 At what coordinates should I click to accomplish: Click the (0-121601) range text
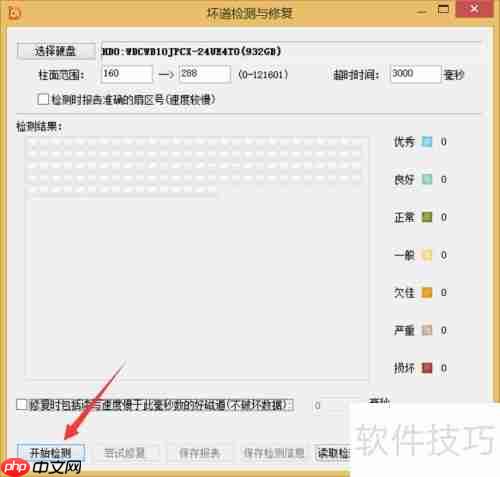coord(263,74)
